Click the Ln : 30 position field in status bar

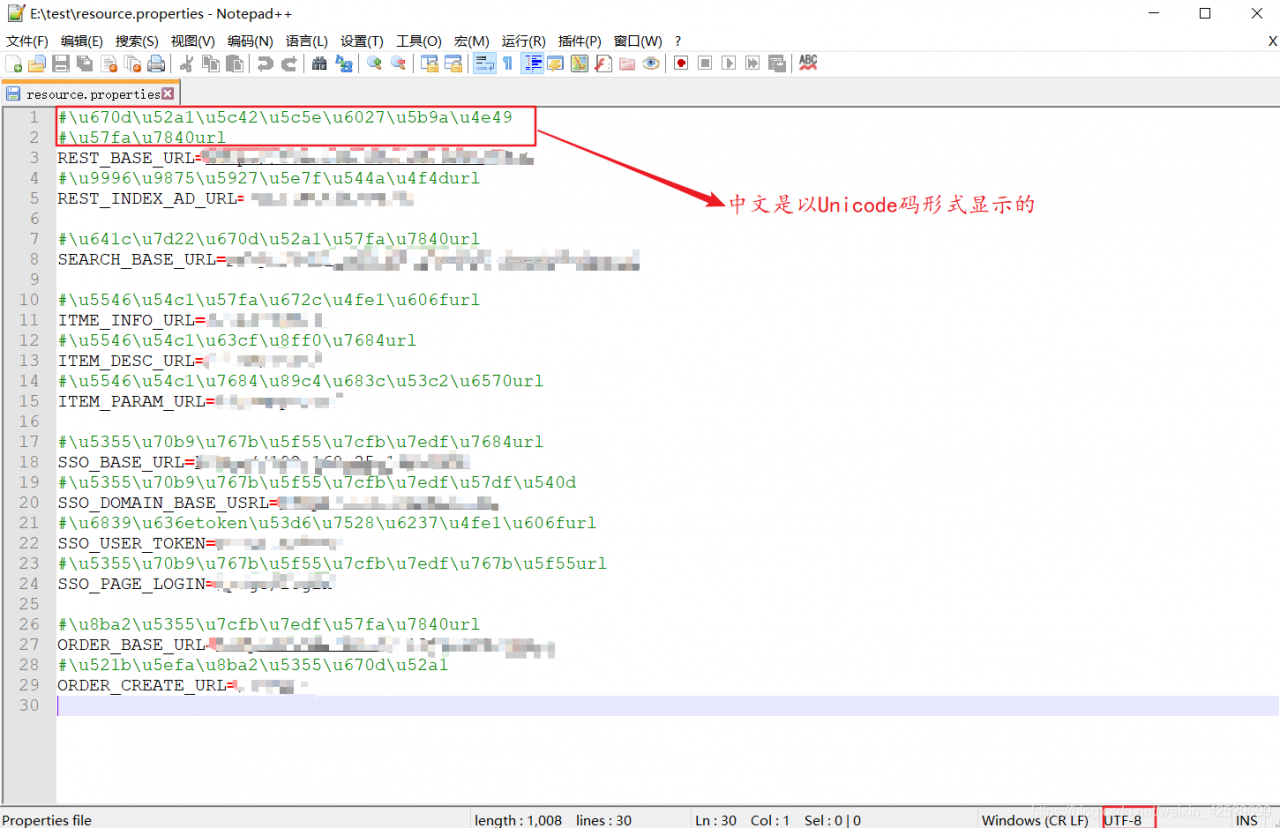pos(716,820)
